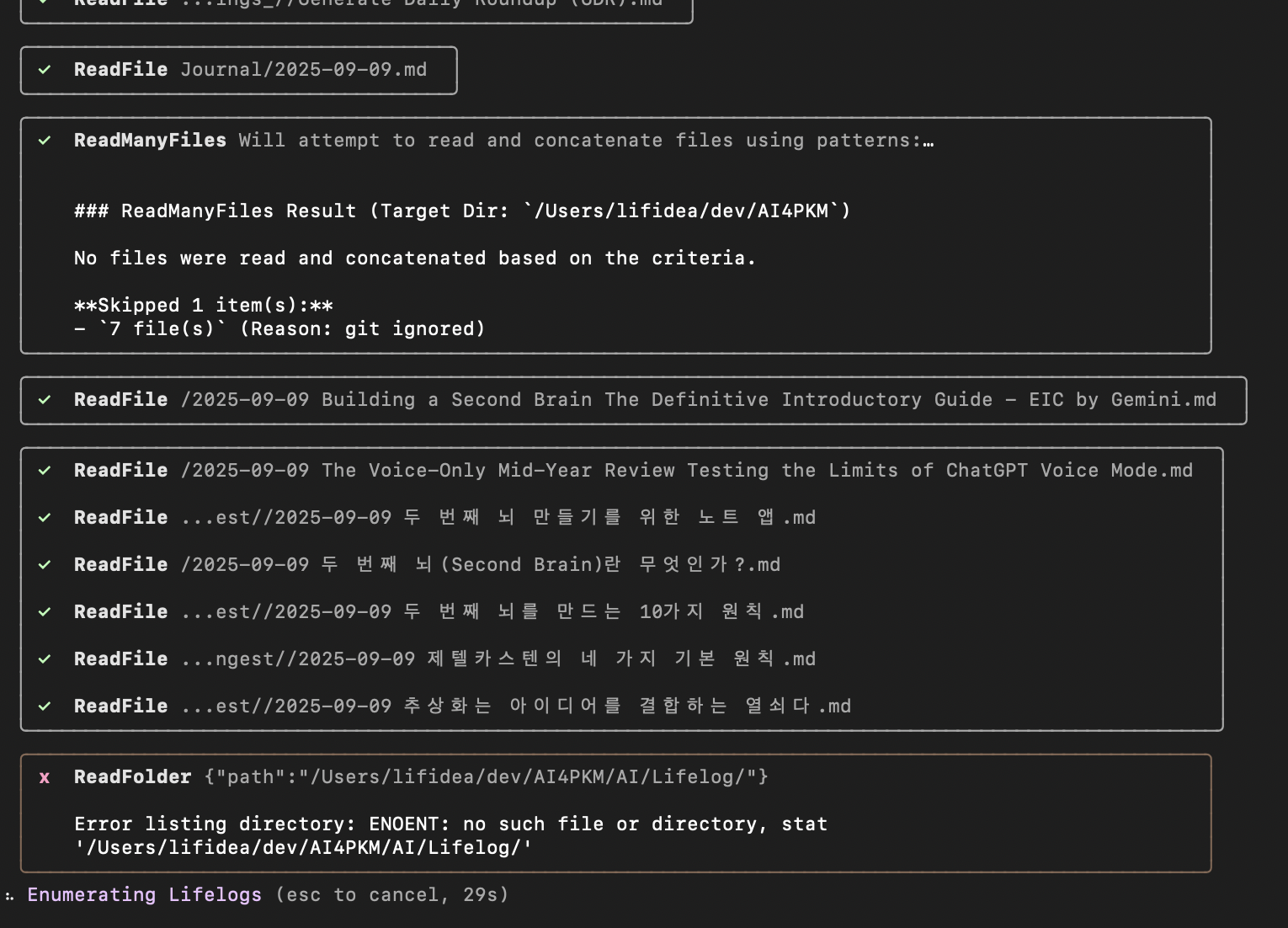
Task: Click the red x beside ReadFolder
Action: click(x=45, y=777)
